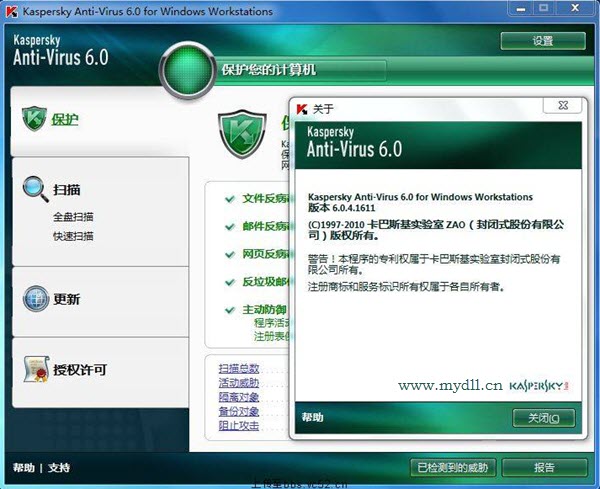Click checkmark next to 反垃圾邮件
600x489 pixels.
click(230, 282)
